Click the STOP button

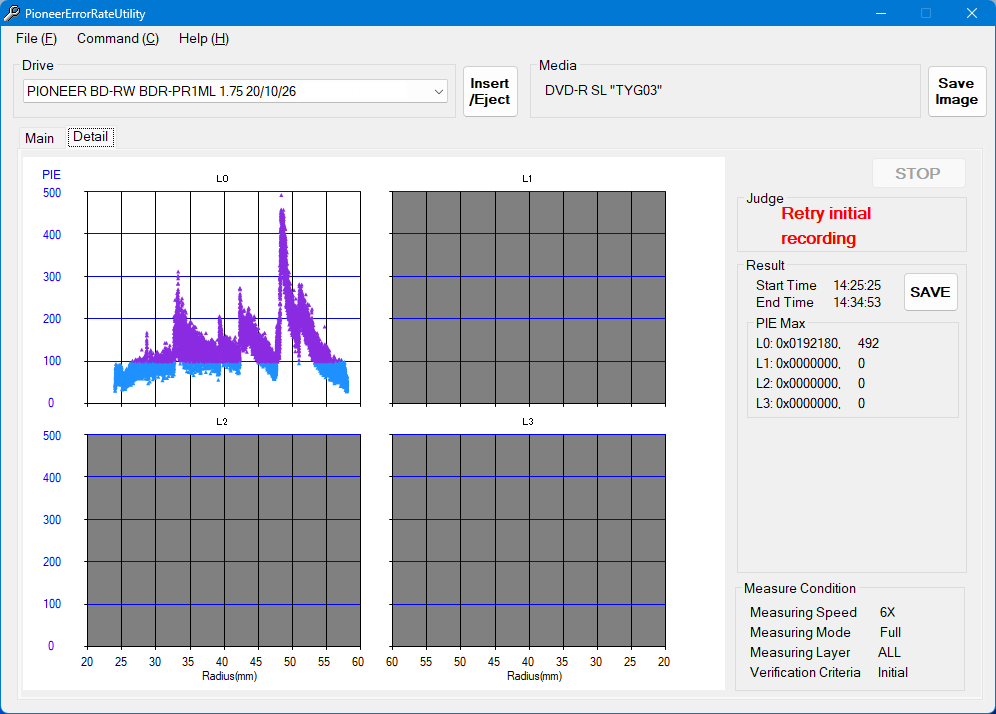(917, 173)
